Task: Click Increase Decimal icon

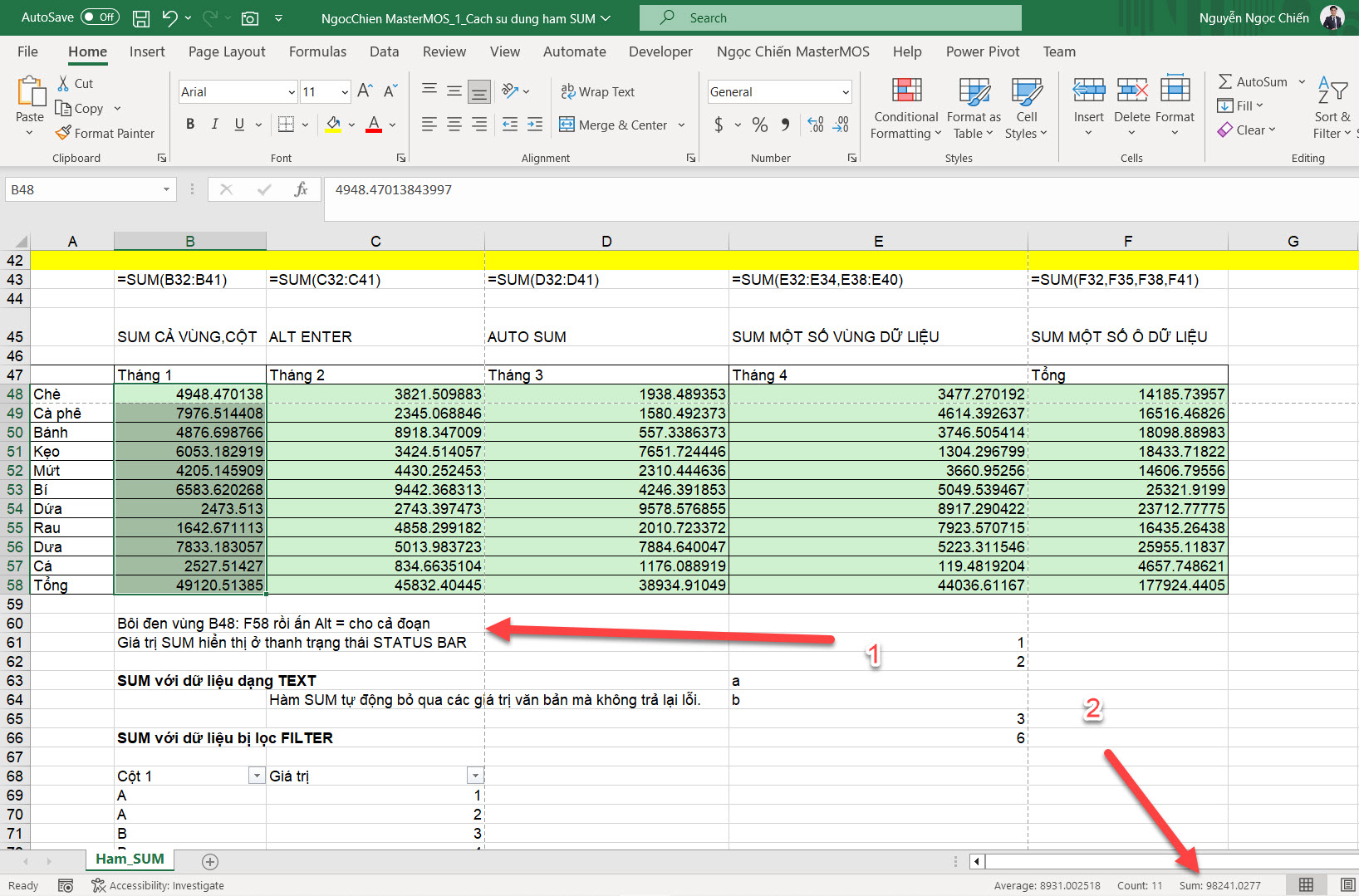Action: click(813, 124)
